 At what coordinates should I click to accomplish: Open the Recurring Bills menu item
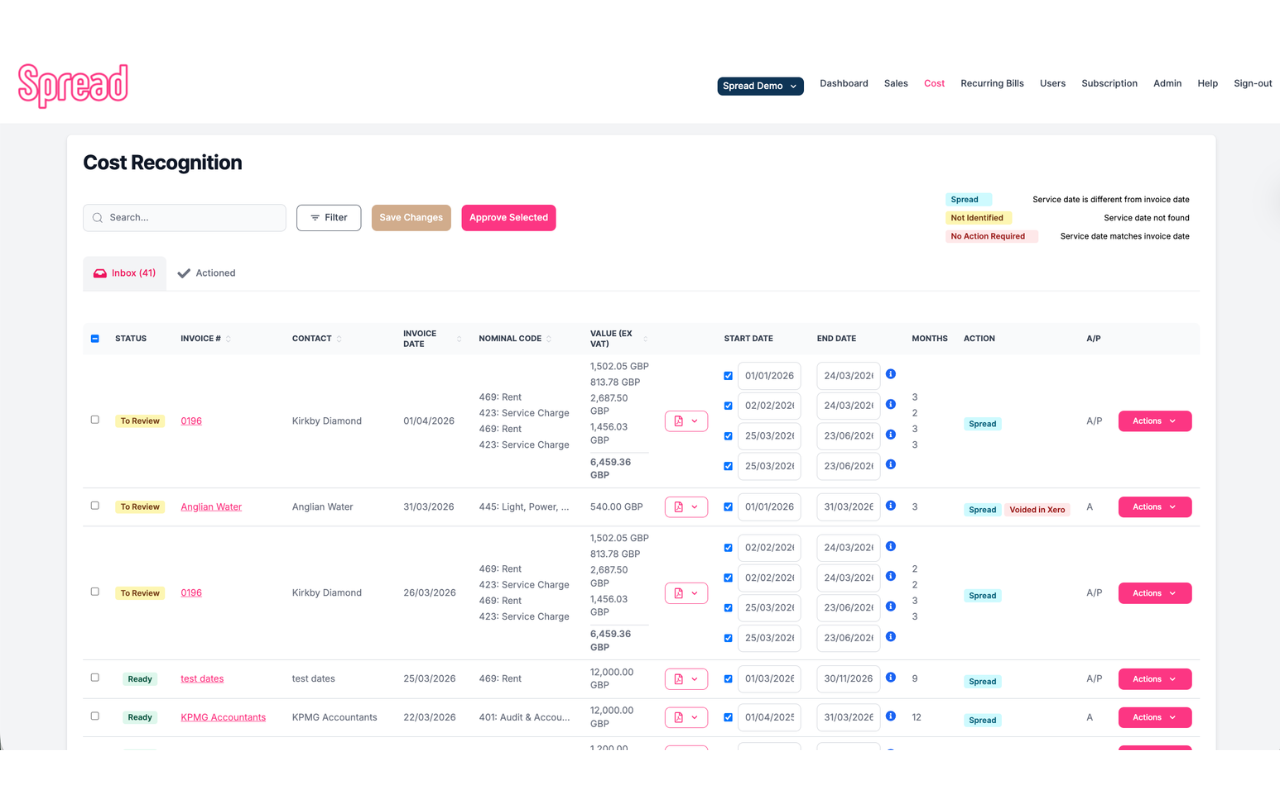(x=991, y=83)
